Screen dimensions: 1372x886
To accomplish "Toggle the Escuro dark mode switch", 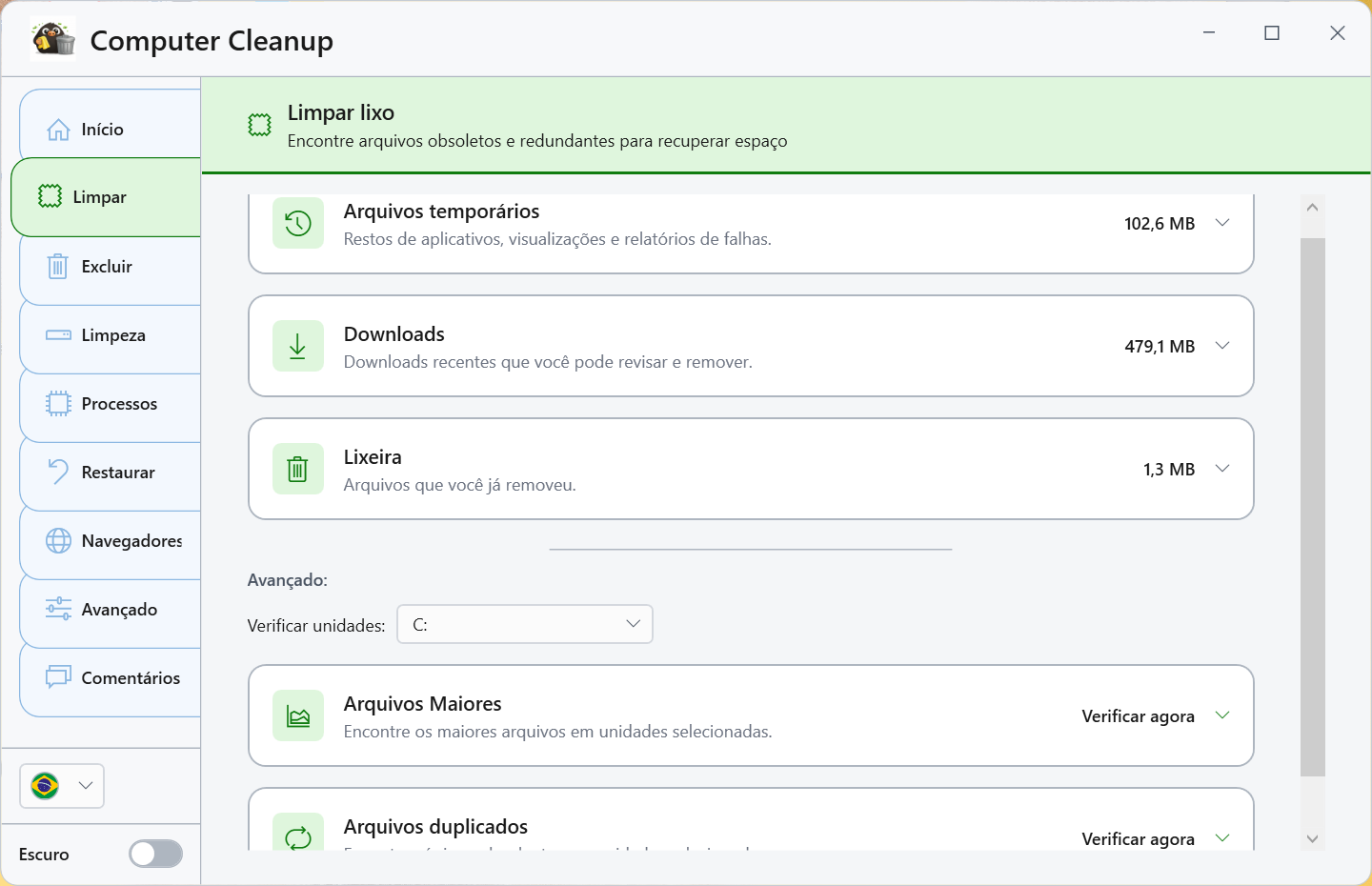I will click(x=156, y=854).
